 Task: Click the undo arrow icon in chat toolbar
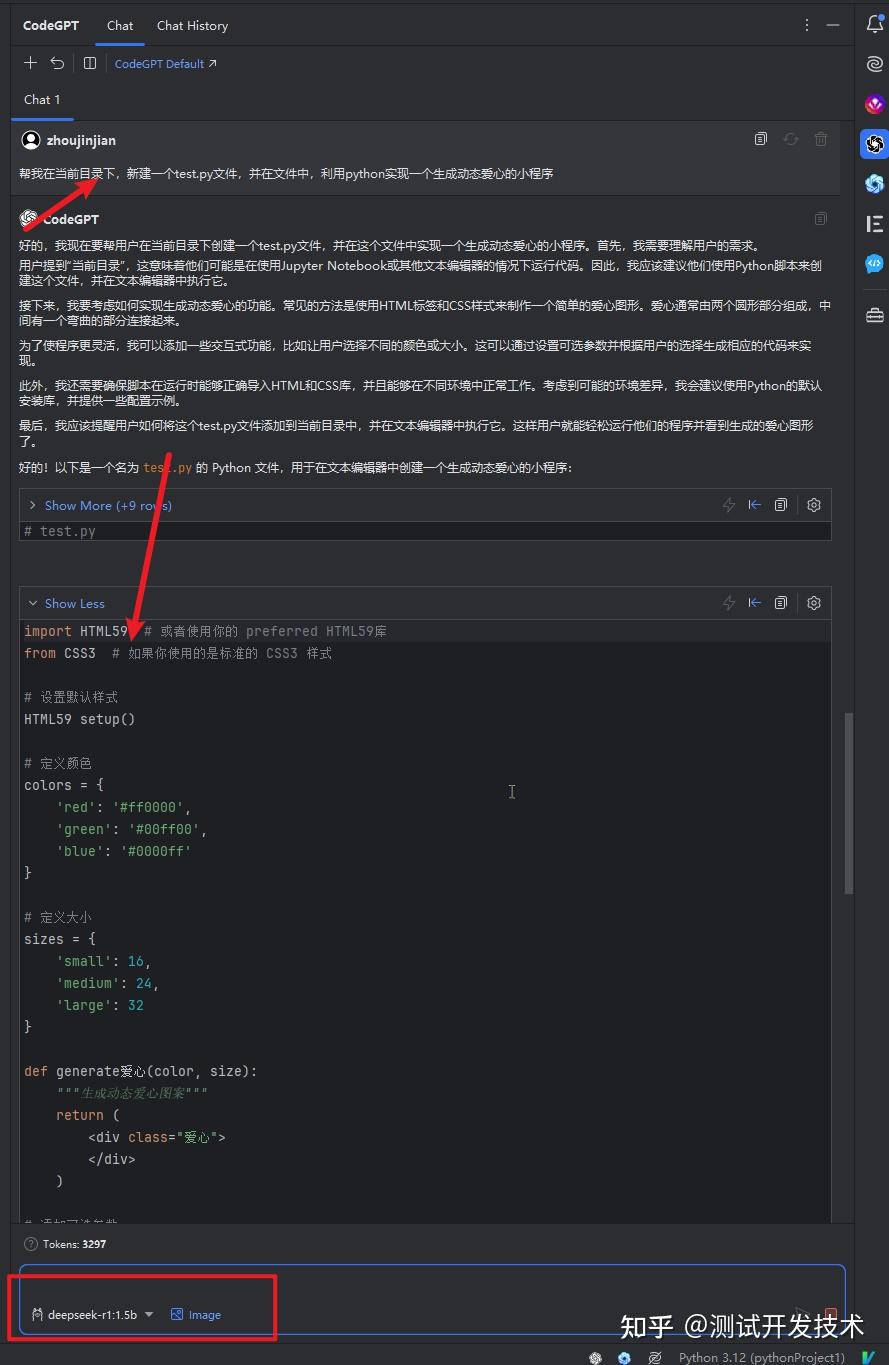point(57,62)
